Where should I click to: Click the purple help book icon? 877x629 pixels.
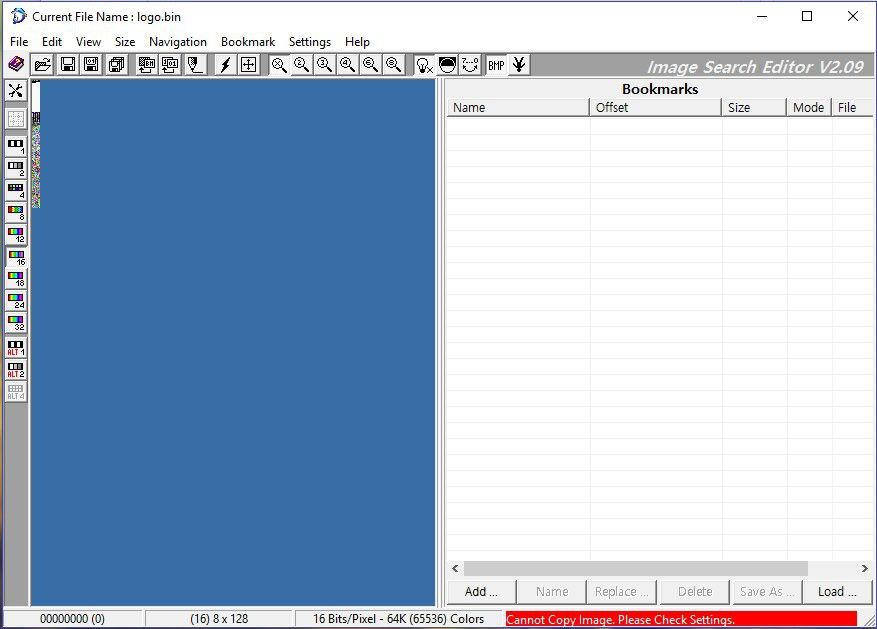tap(16, 64)
